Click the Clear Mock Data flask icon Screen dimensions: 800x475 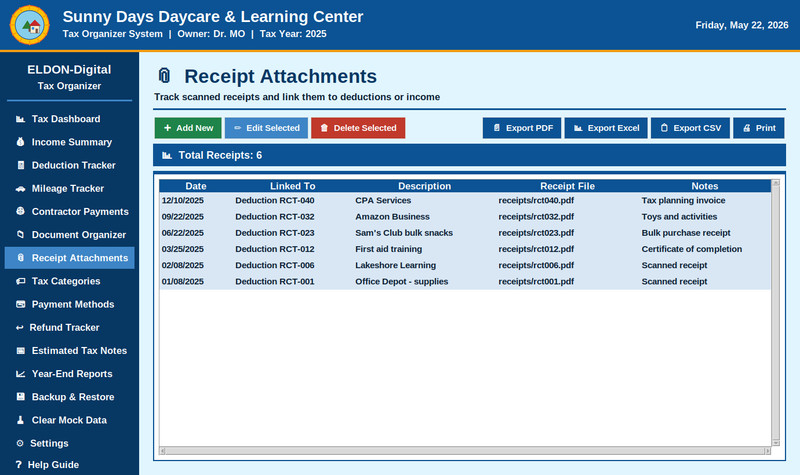[x=20, y=420]
